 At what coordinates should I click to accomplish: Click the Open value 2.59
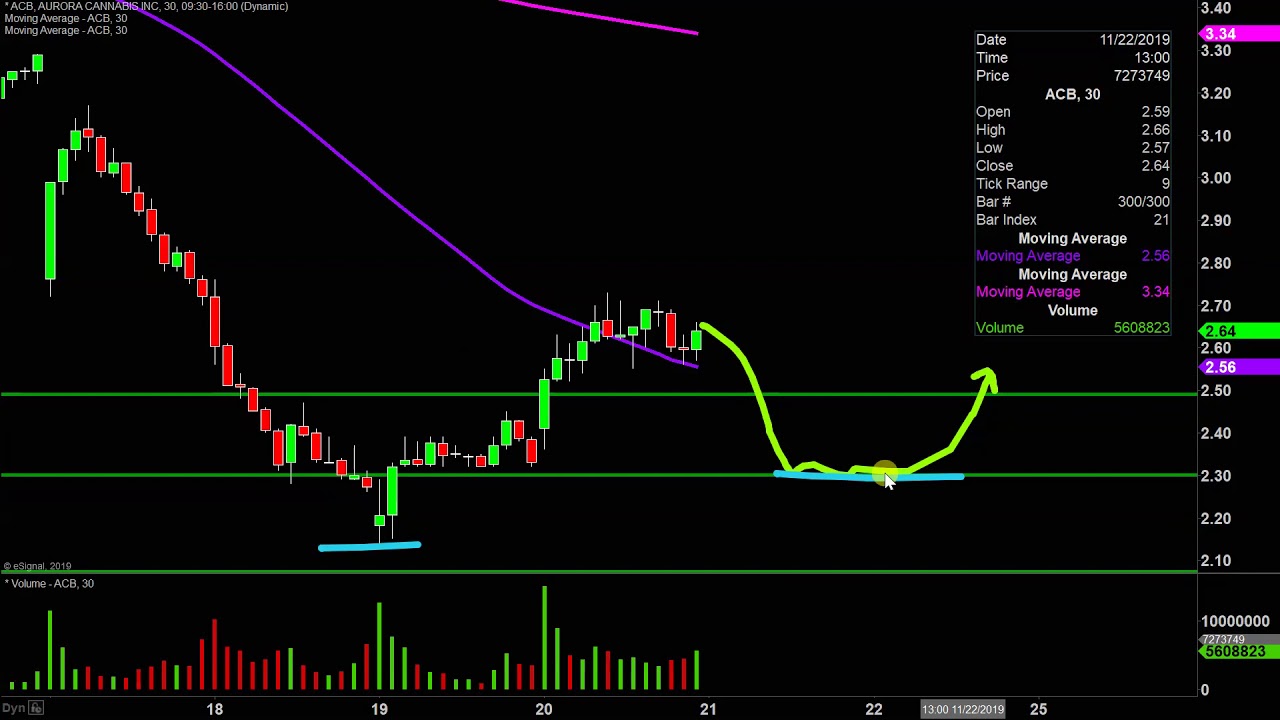[1155, 112]
